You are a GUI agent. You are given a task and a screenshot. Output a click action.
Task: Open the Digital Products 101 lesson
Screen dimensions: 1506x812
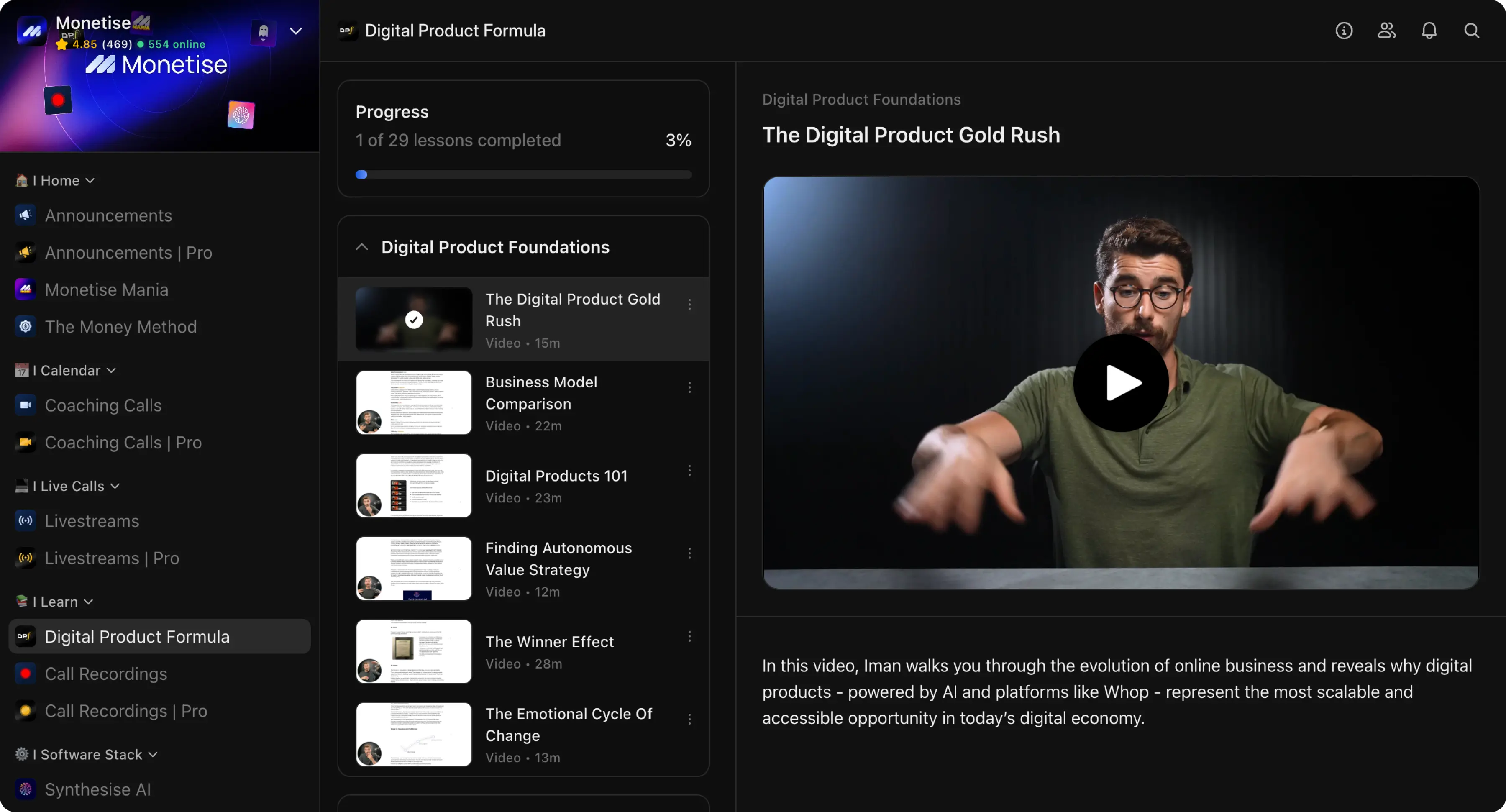(x=556, y=476)
